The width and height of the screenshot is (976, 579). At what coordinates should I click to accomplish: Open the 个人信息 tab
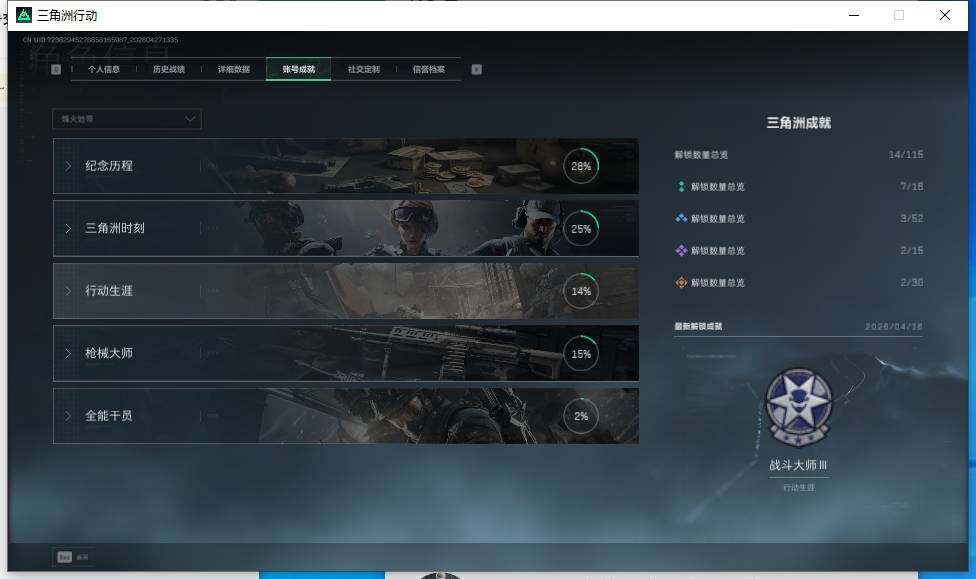point(103,69)
